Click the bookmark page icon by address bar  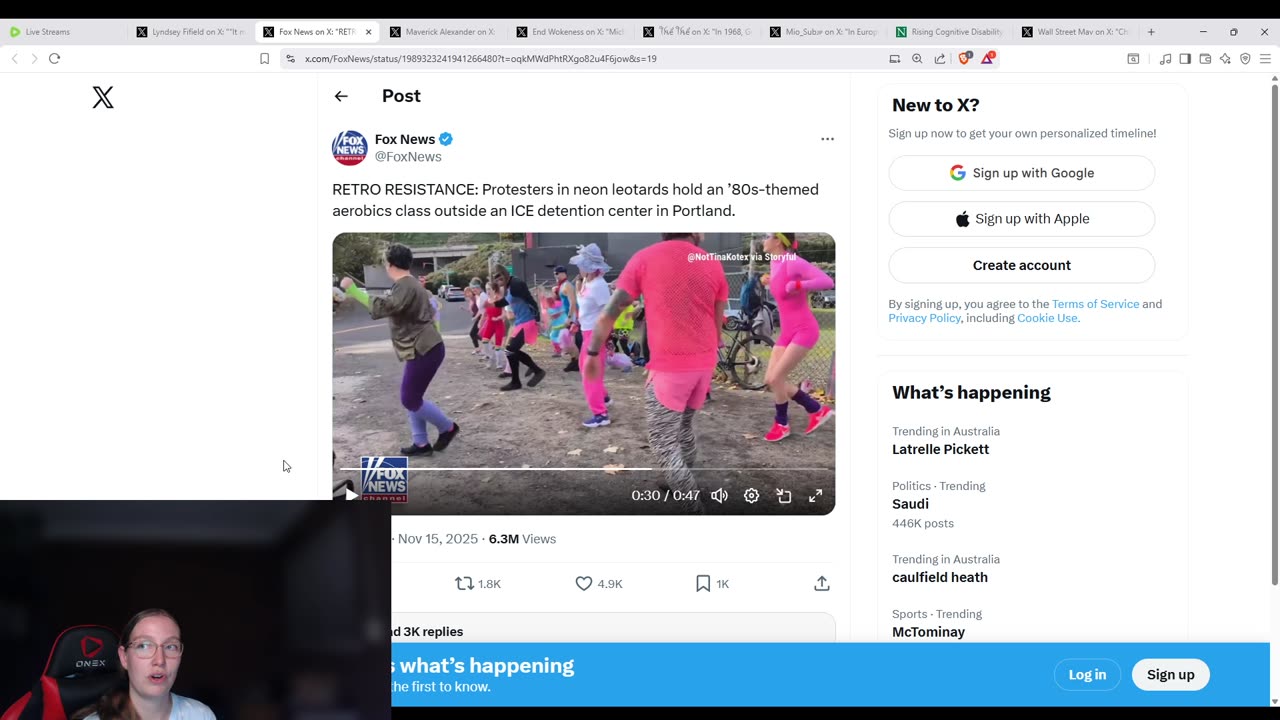click(264, 58)
